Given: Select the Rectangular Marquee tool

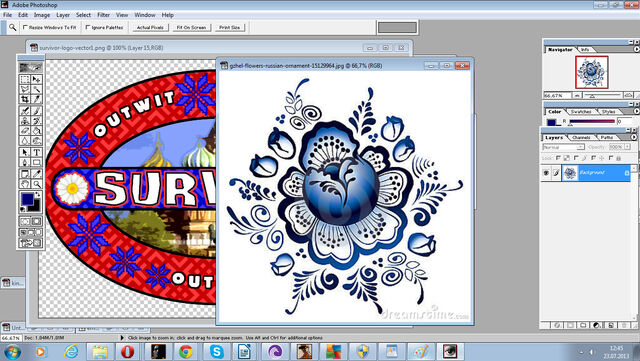Looking at the screenshot, I should click(25, 79).
